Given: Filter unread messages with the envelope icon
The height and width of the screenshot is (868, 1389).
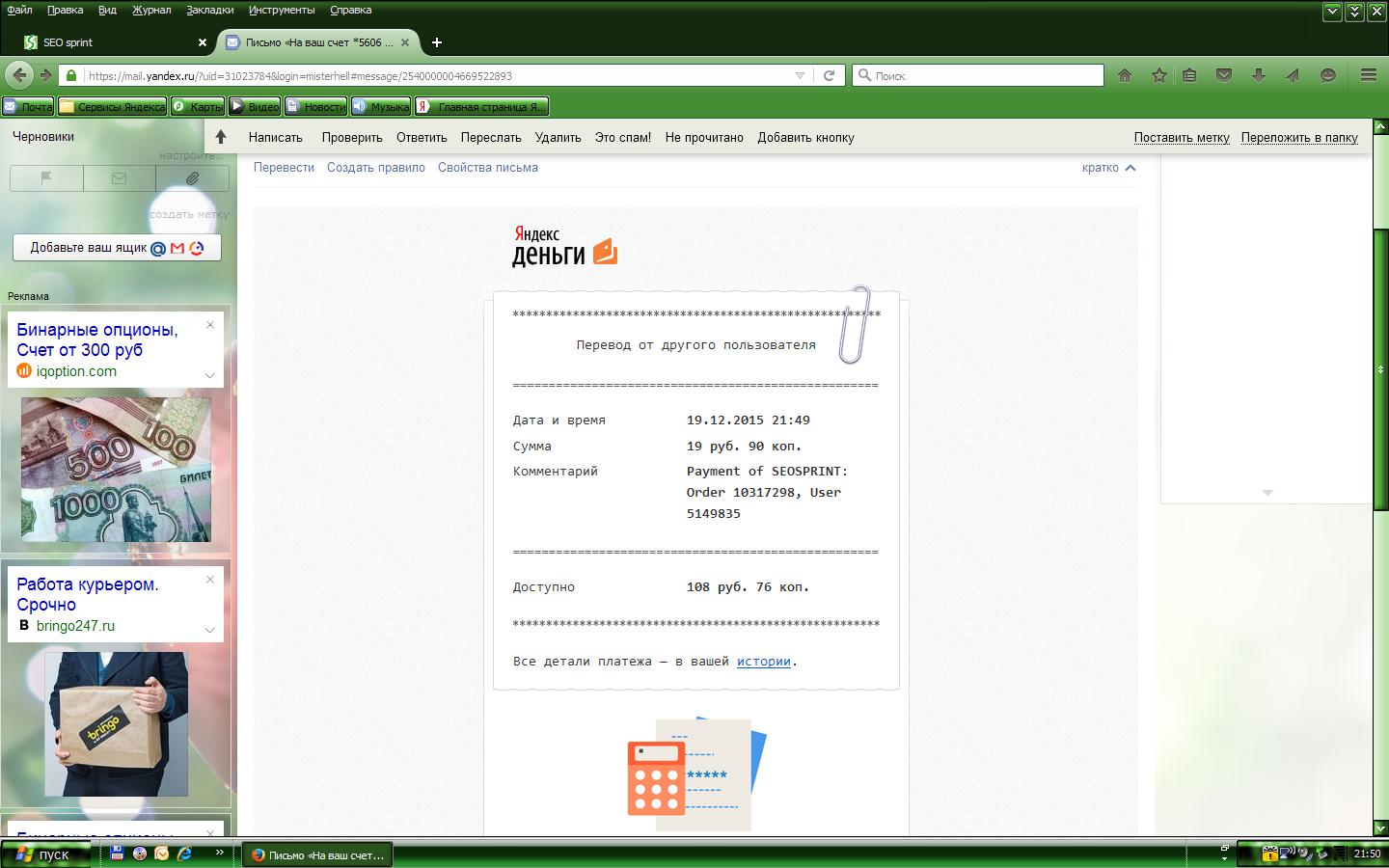Looking at the screenshot, I should coord(119,177).
